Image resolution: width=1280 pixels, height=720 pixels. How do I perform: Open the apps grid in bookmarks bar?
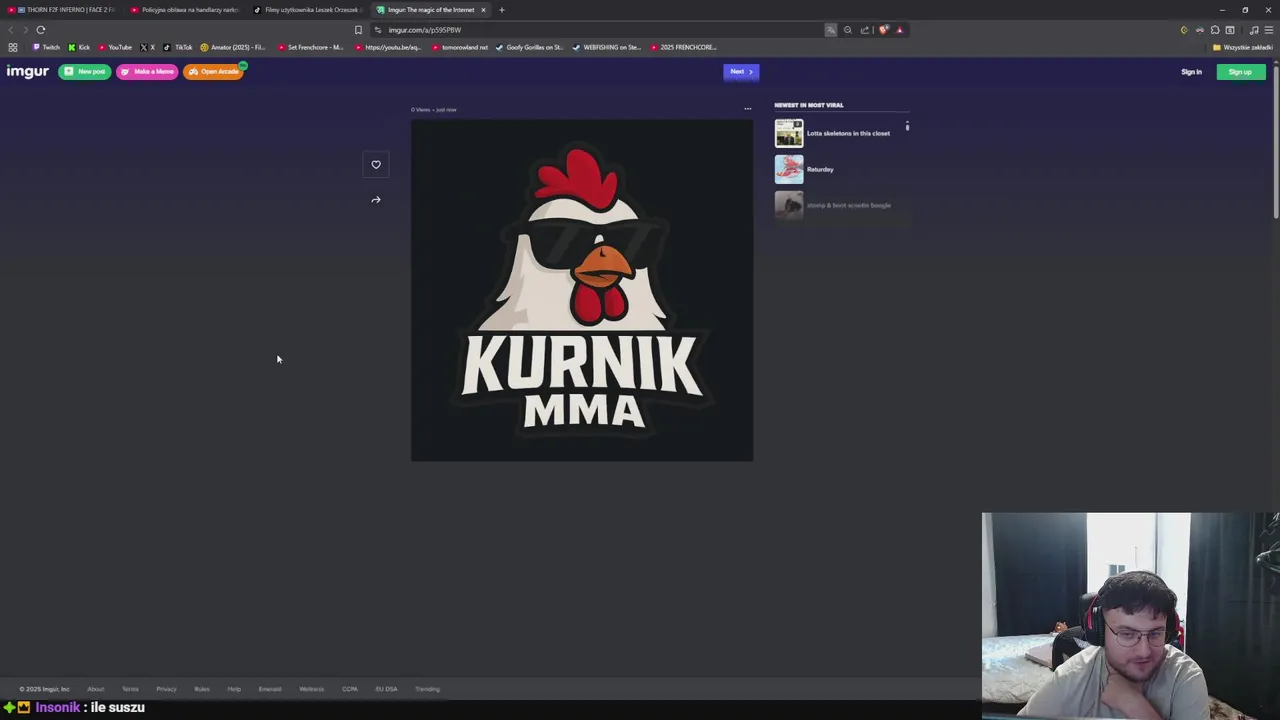point(12,47)
